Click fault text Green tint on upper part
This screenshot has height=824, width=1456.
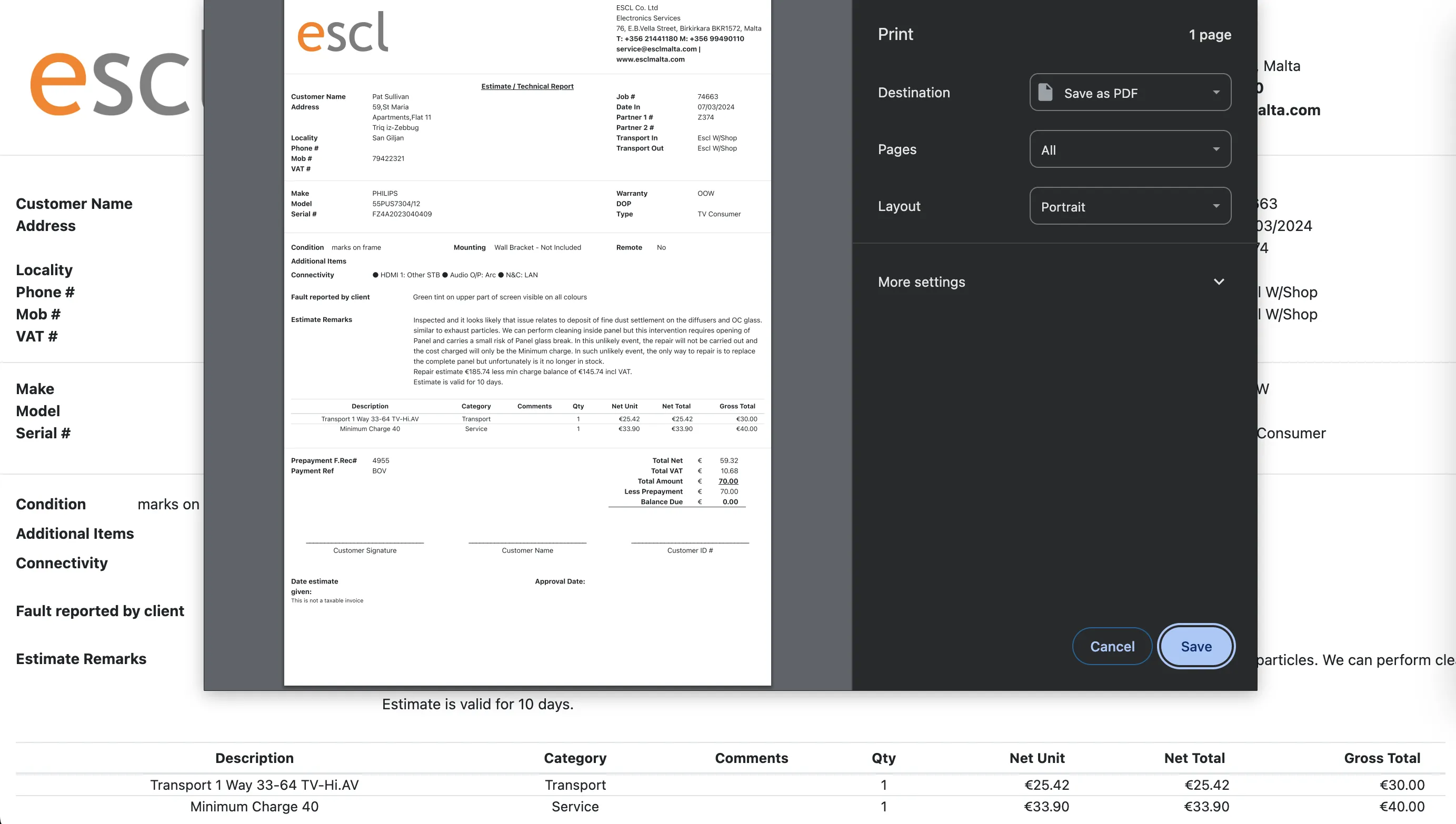[x=500, y=297]
